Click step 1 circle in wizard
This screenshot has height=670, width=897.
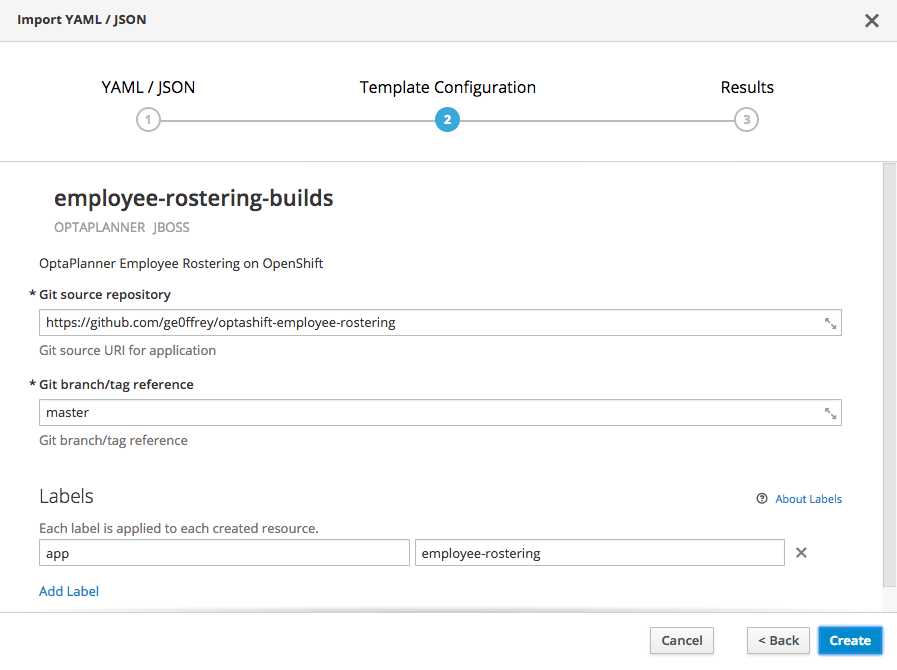[148, 120]
